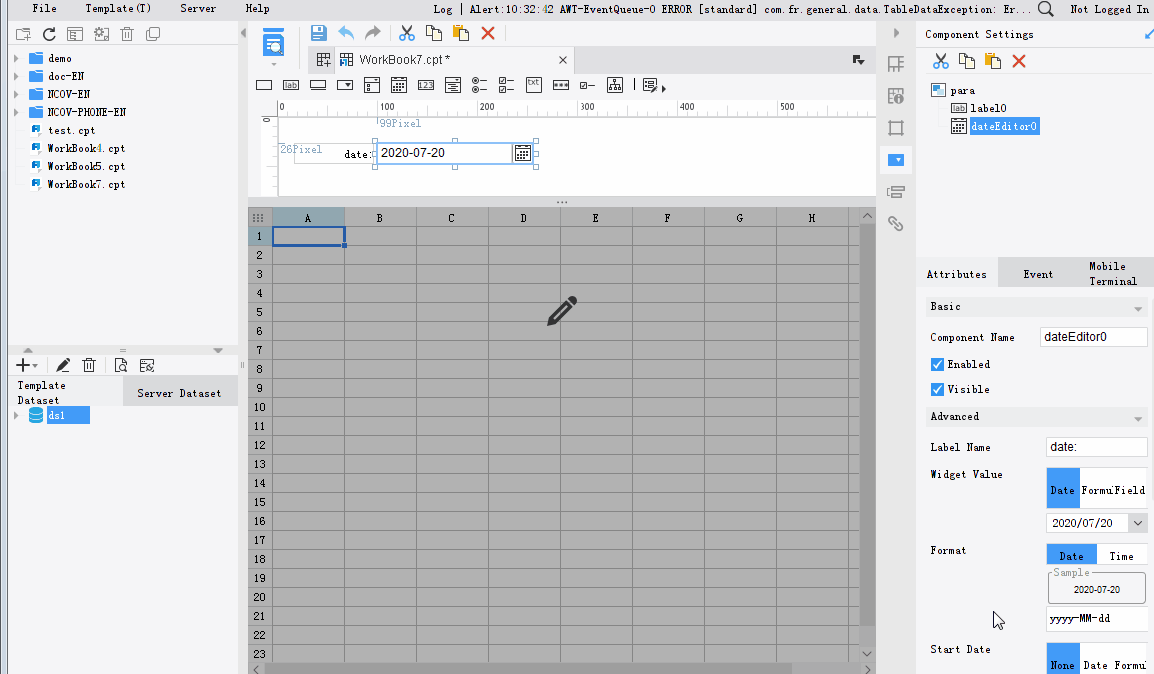Switch to the Event tab

click(x=1038, y=274)
